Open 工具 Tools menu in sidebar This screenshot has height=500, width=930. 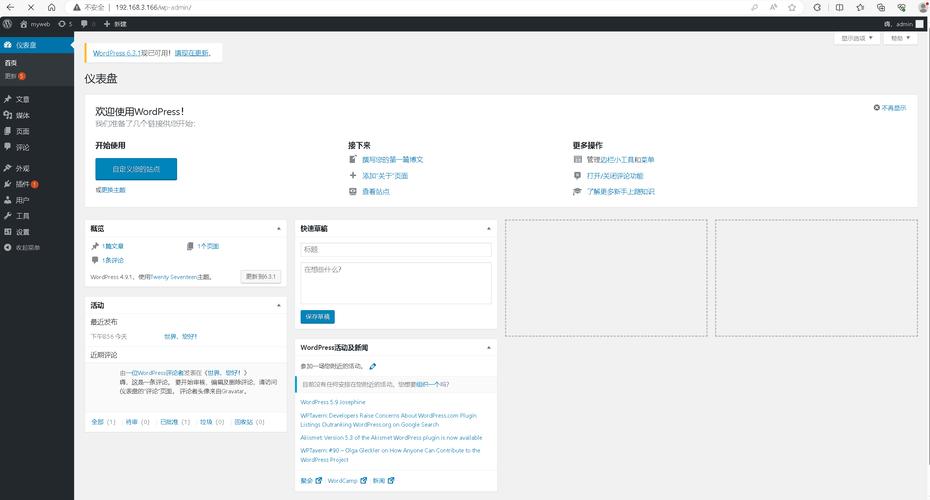pyautogui.click(x=37, y=216)
